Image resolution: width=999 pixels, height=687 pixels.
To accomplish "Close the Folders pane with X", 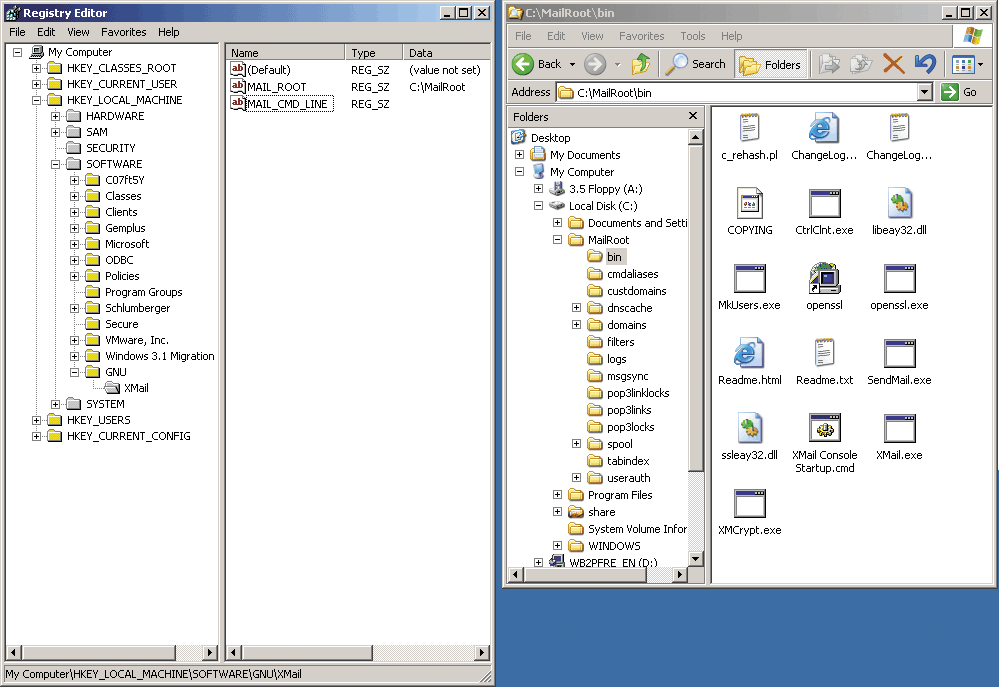I will point(693,116).
